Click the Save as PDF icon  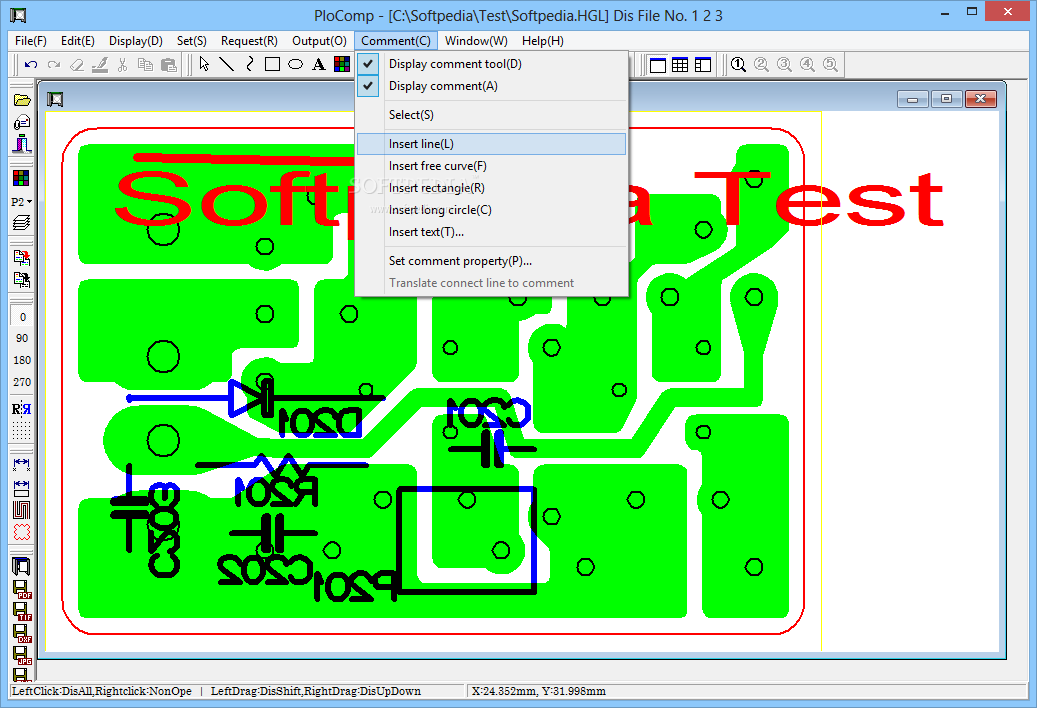click(22, 589)
